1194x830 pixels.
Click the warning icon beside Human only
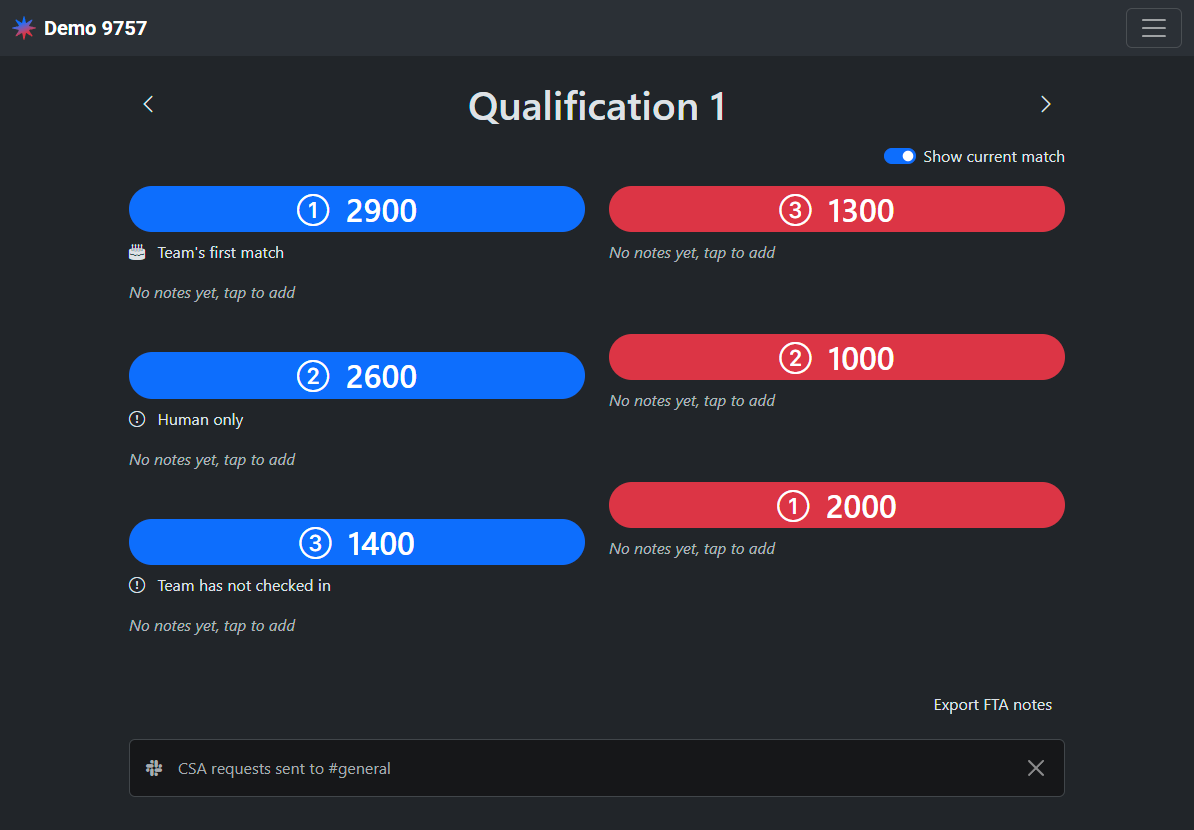137,420
